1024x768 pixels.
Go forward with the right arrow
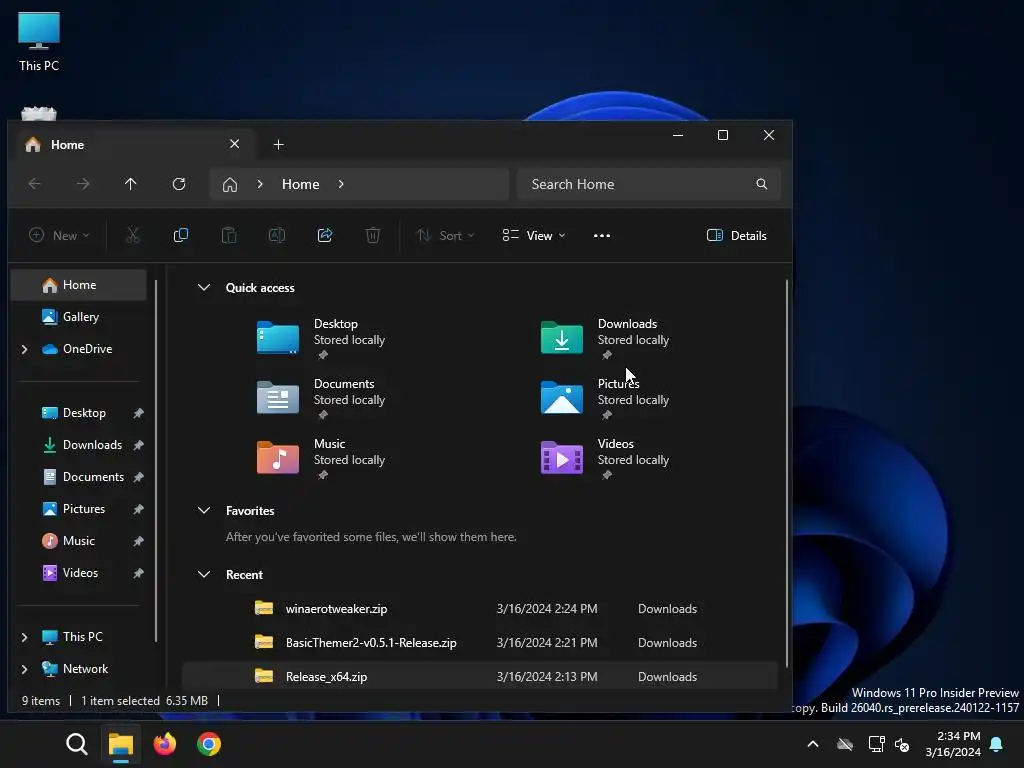[83, 184]
